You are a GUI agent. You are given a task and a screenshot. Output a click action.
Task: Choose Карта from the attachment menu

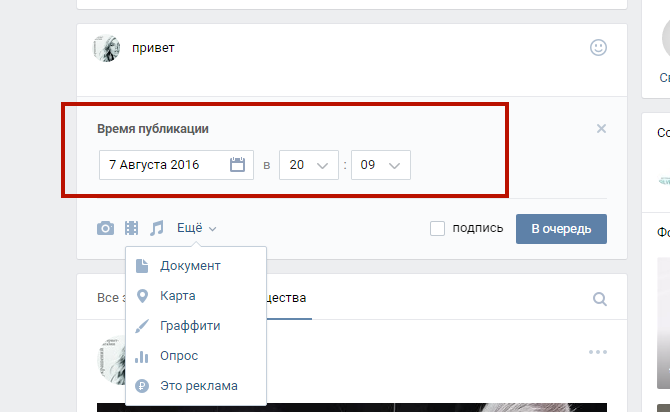(196, 296)
